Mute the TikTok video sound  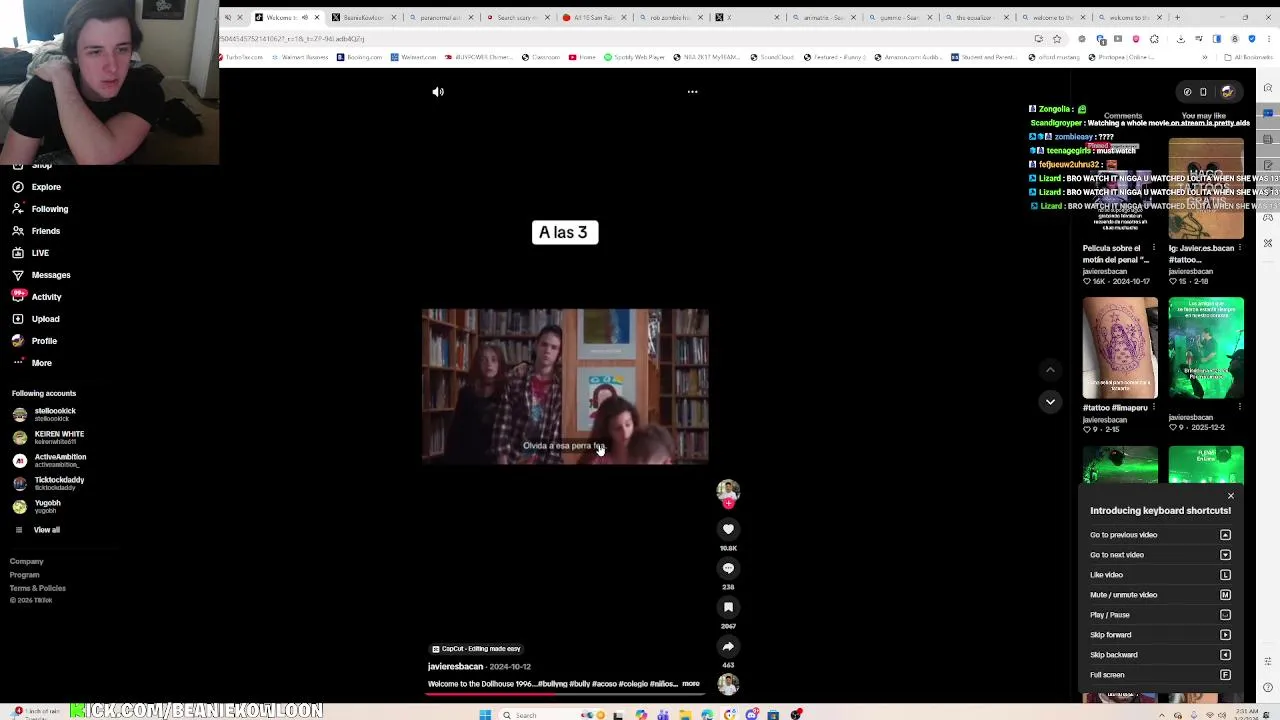(438, 92)
